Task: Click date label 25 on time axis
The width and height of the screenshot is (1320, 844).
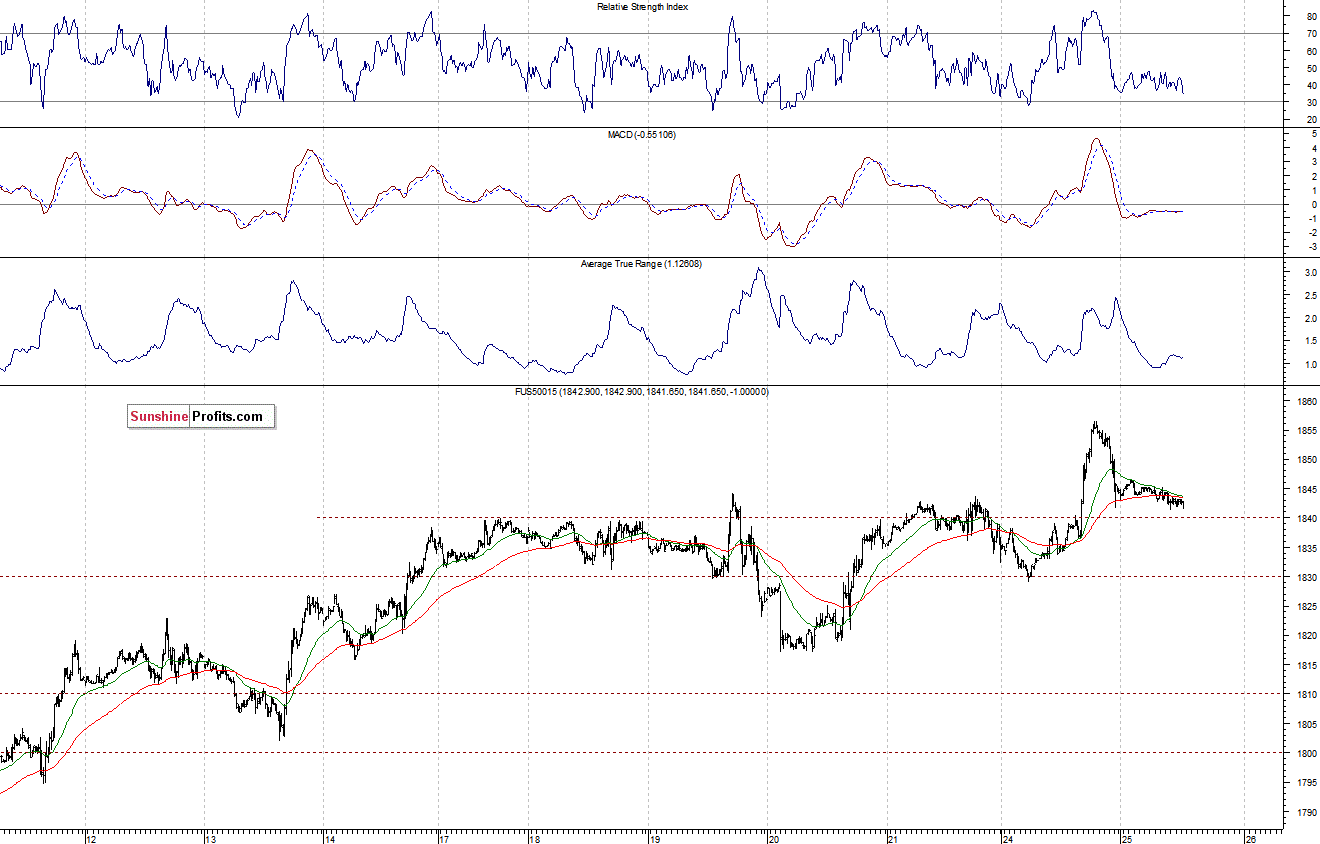Action: tap(1126, 839)
